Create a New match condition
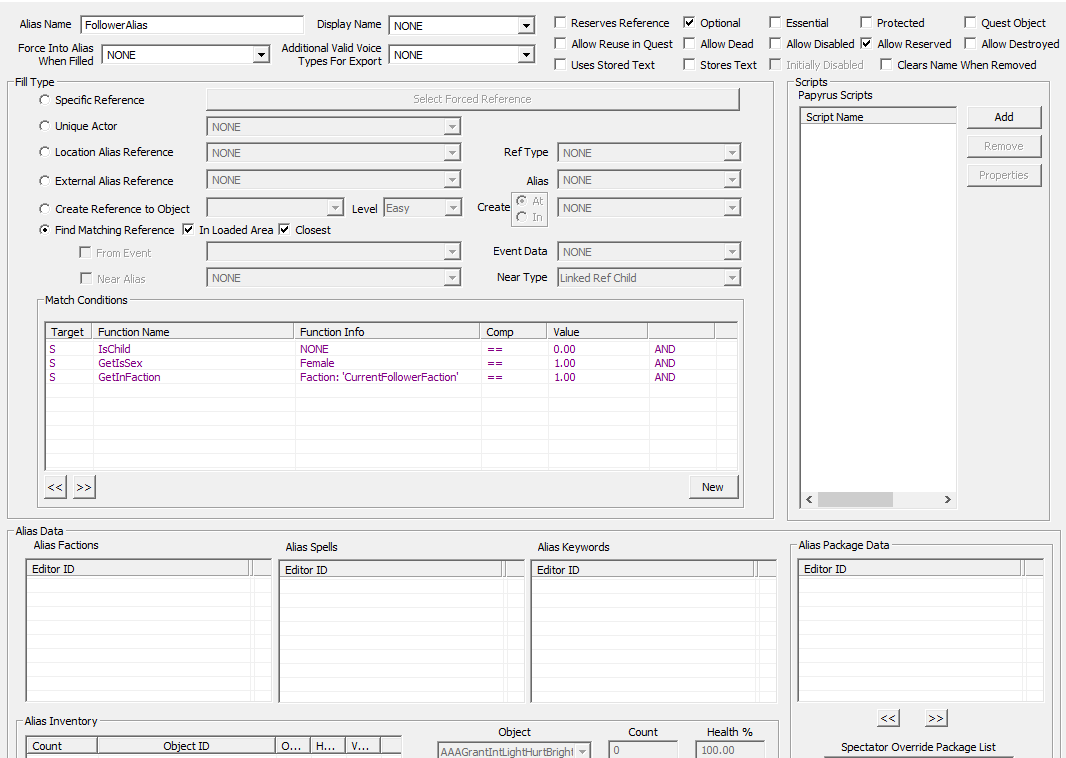 [x=713, y=487]
